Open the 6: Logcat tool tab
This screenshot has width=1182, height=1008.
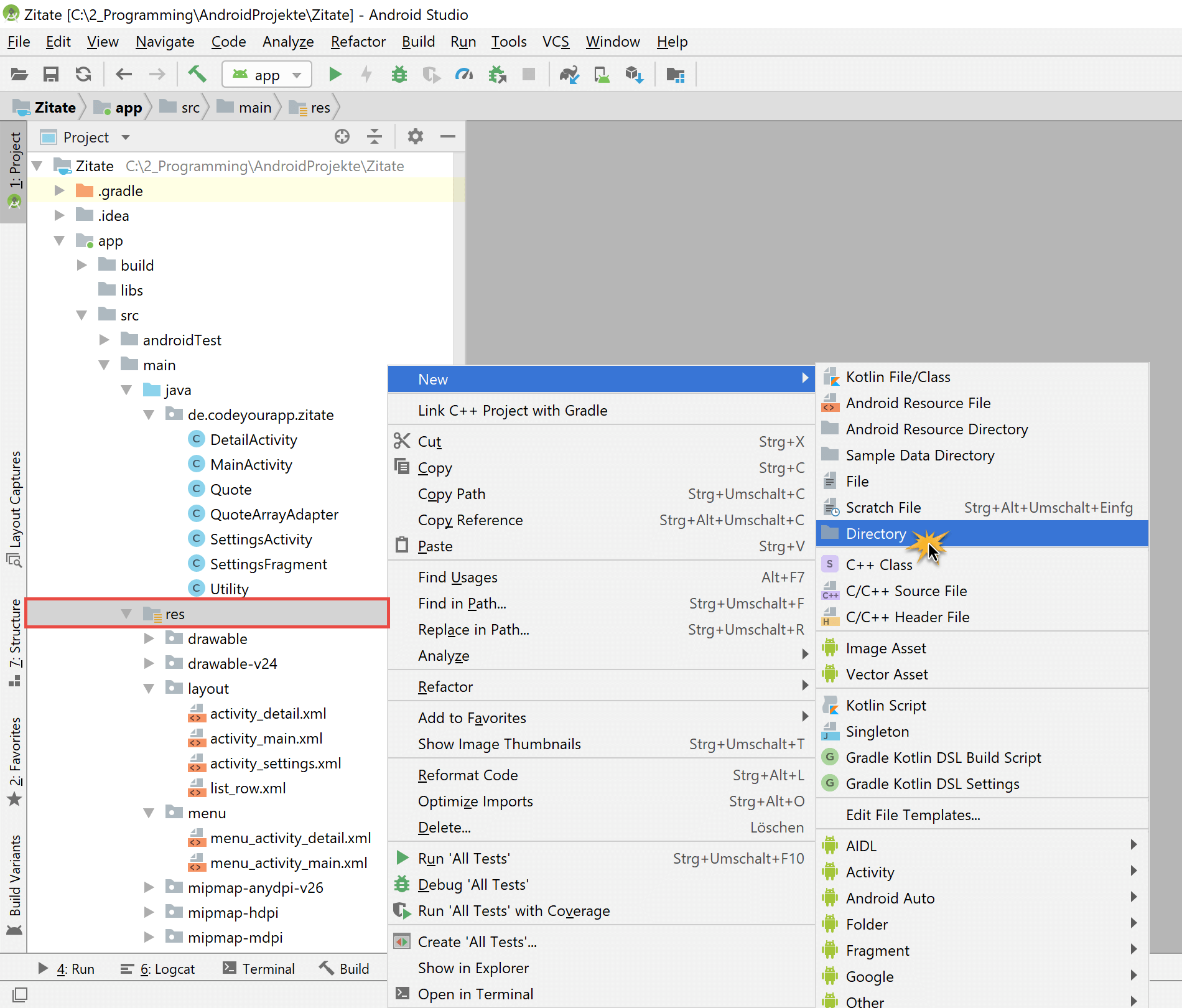click(157, 969)
